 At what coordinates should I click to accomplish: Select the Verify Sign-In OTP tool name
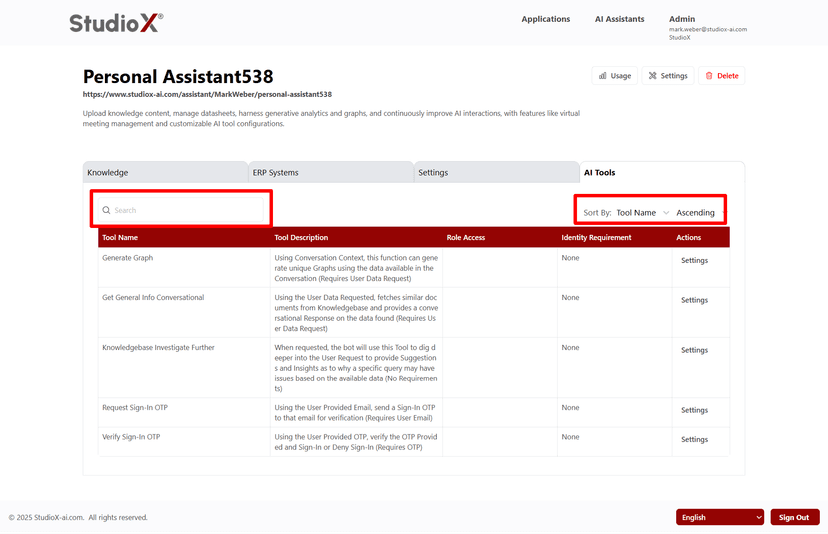[x=131, y=437]
